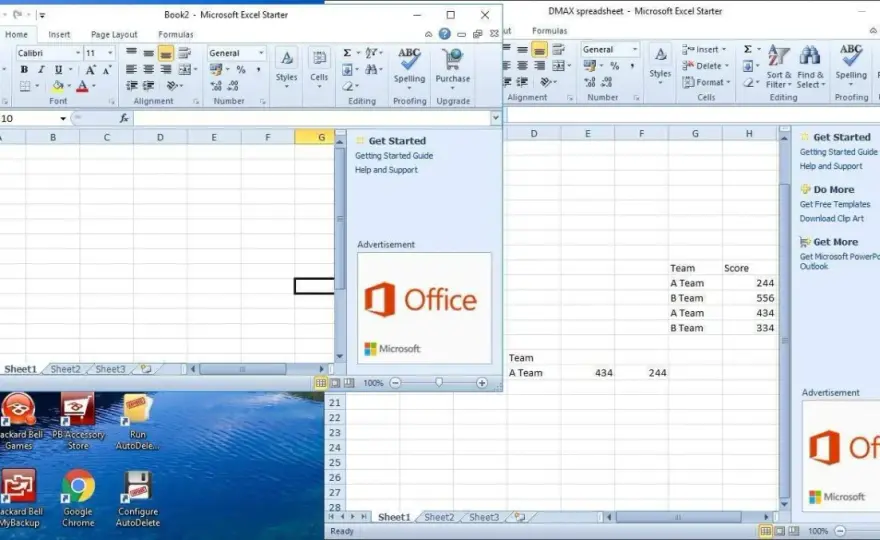
Task: Click Percent Style in Book2 Number group
Action: click(x=241, y=70)
